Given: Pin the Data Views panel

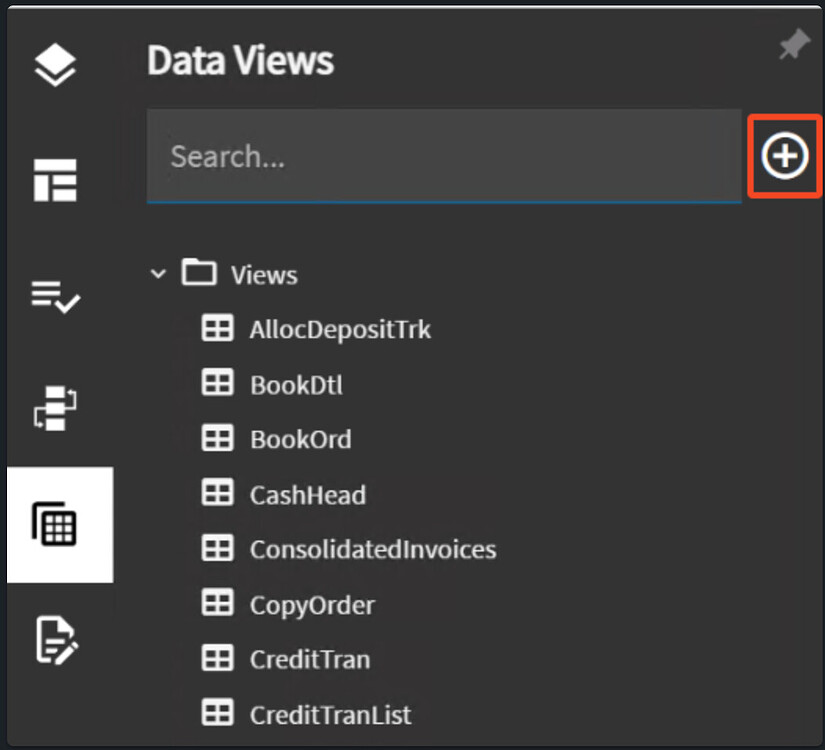Looking at the screenshot, I should 792,44.
